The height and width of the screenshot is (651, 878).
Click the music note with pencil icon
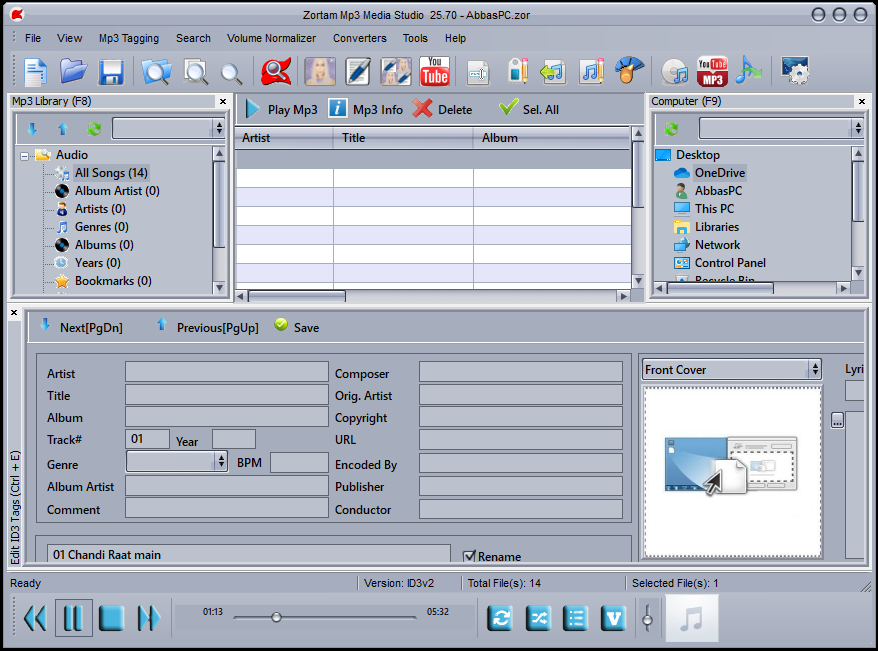[x=591, y=72]
